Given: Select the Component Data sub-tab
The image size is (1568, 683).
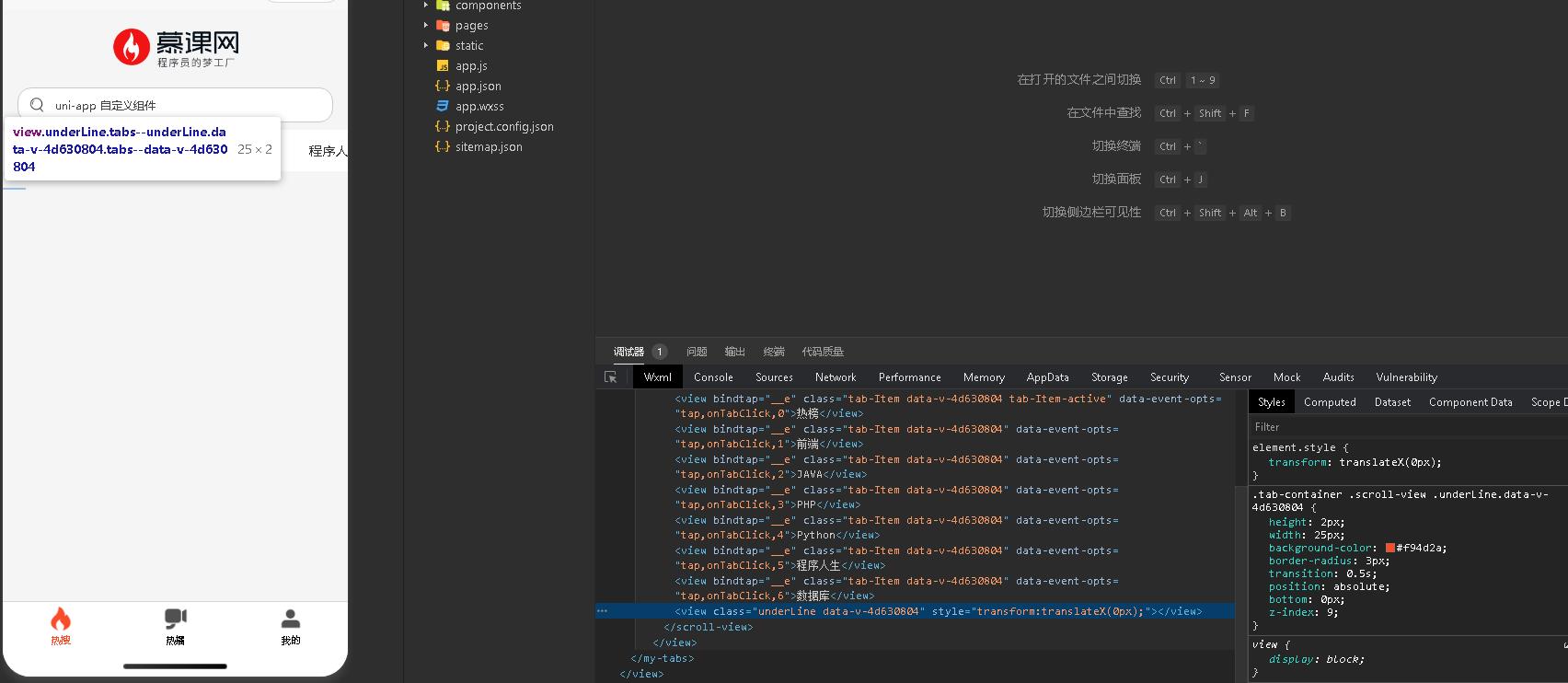Looking at the screenshot, I should pyautogui.click(x=1470, y=402).
